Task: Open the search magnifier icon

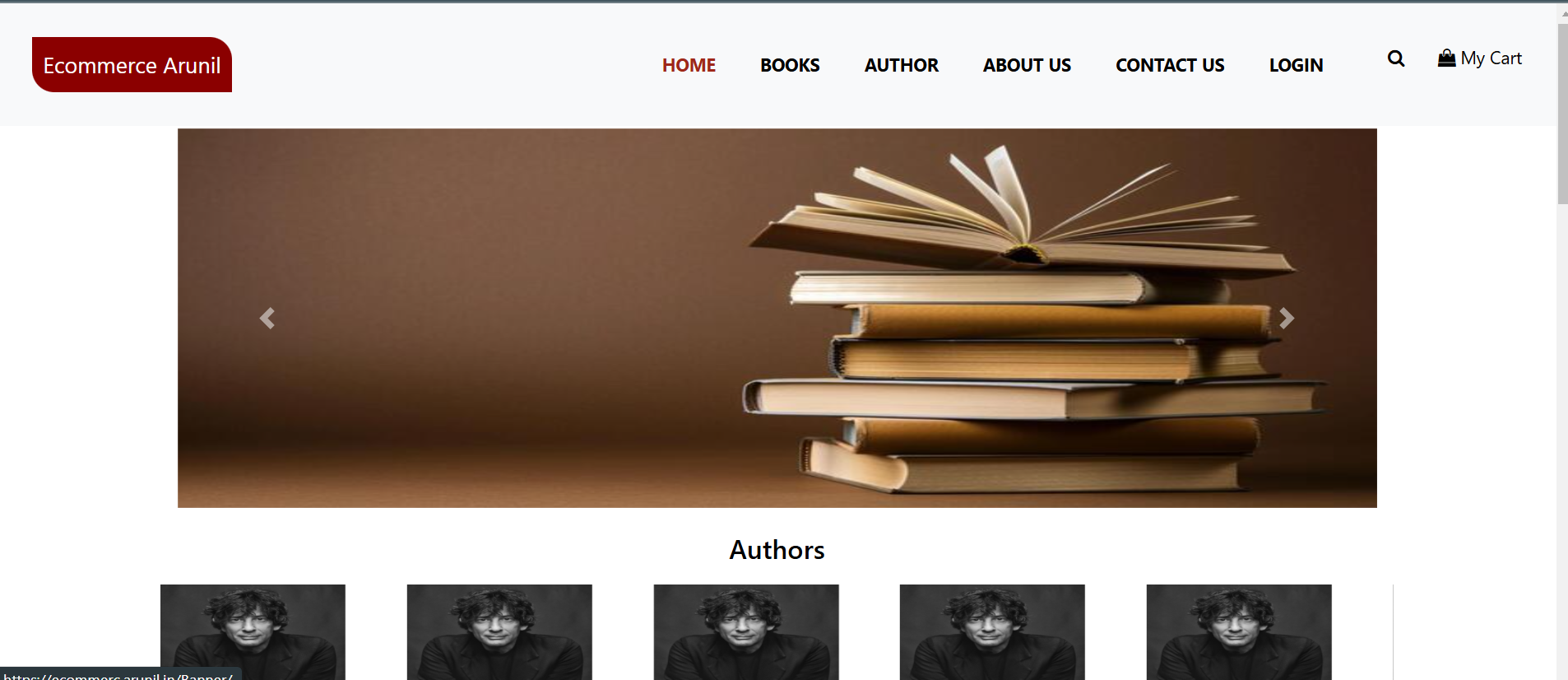Action: (1395, 58)
